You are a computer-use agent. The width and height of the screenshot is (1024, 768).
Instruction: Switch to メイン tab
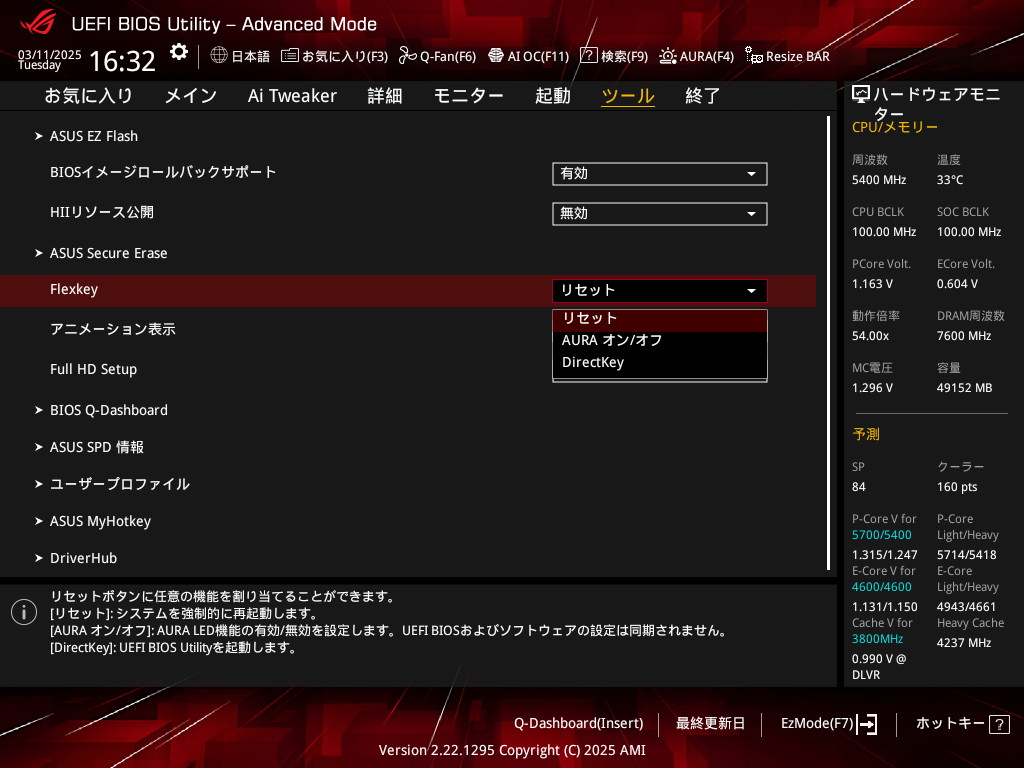pos(191,96)
